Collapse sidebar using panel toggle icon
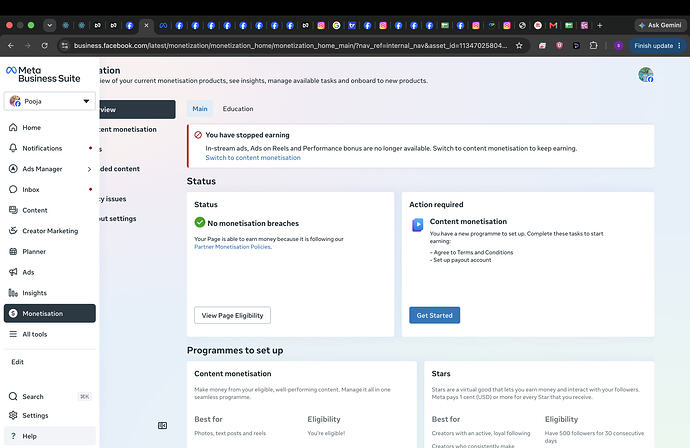 162,426
